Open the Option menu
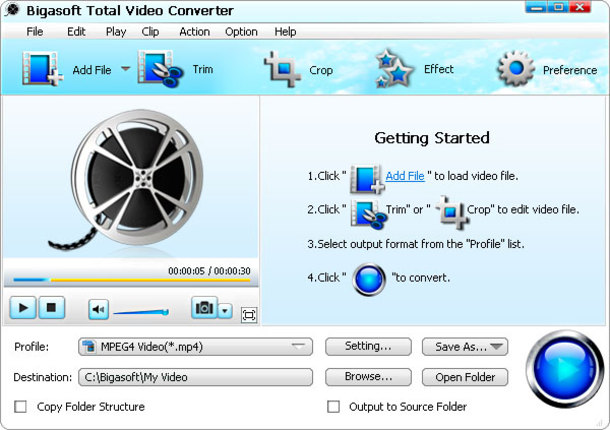Image resolution: width=610 pixels, height=430 pixels. click(241, 32)
